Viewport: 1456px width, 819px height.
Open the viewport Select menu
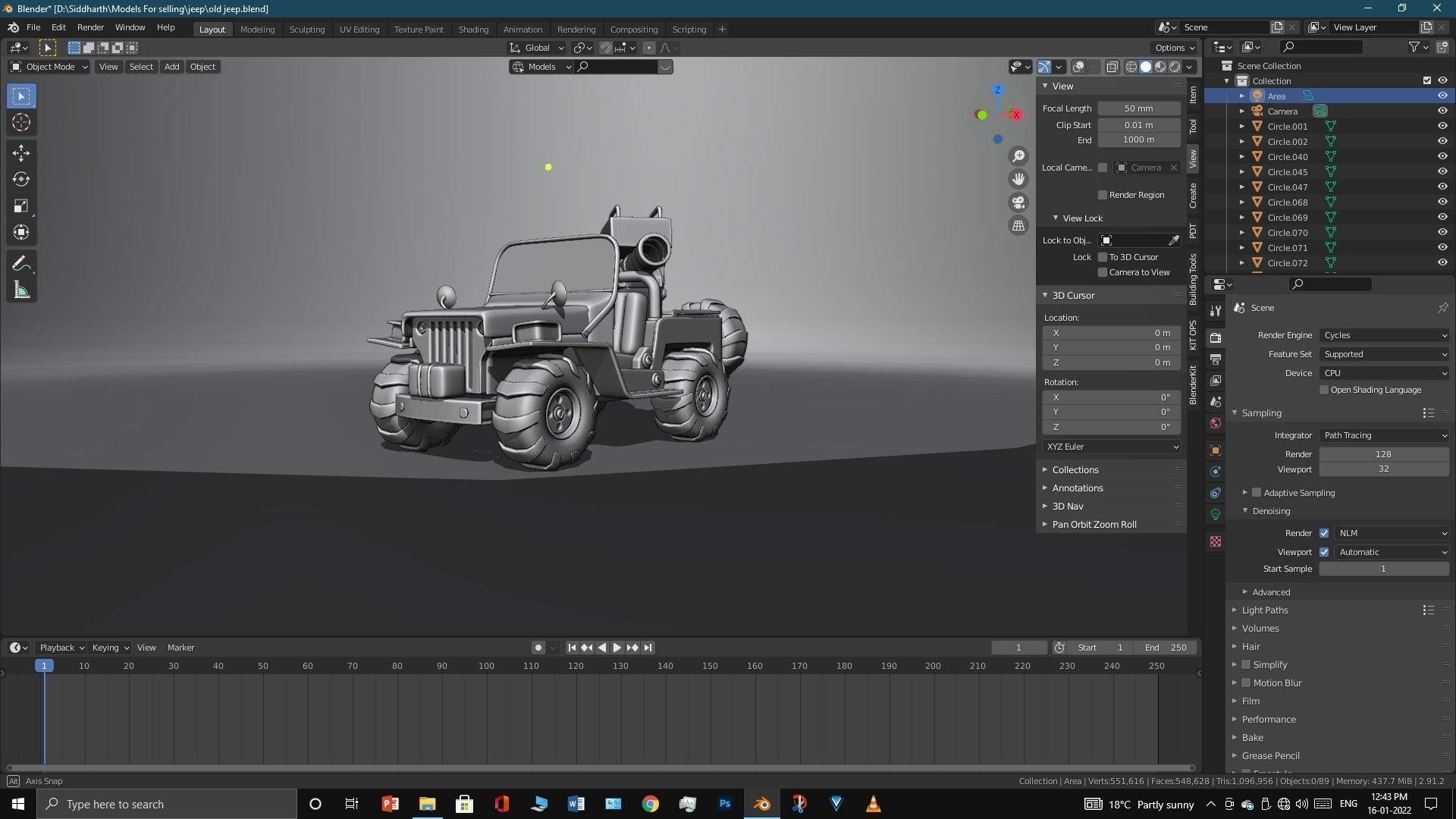tap(141, 67)
